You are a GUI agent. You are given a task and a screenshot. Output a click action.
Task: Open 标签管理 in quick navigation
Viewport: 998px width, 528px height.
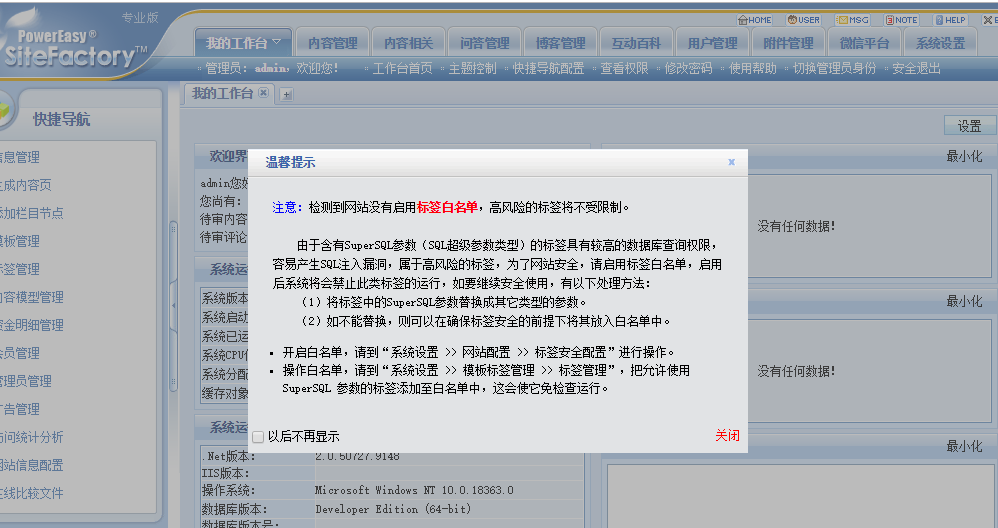(x=20, y=269)
